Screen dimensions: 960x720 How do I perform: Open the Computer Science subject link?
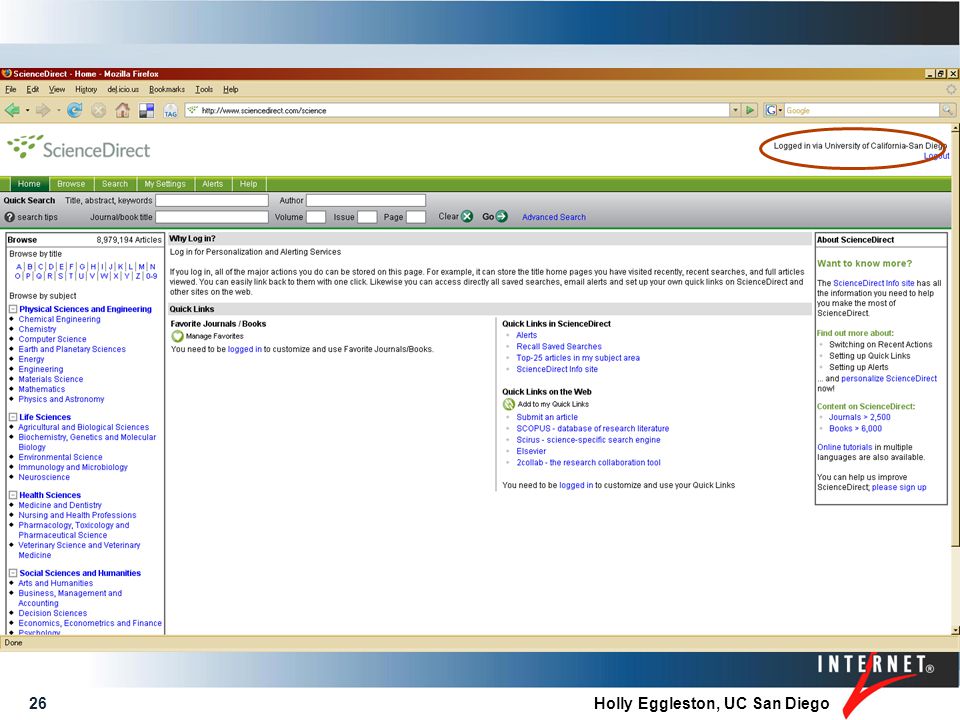tap(52, 339)
